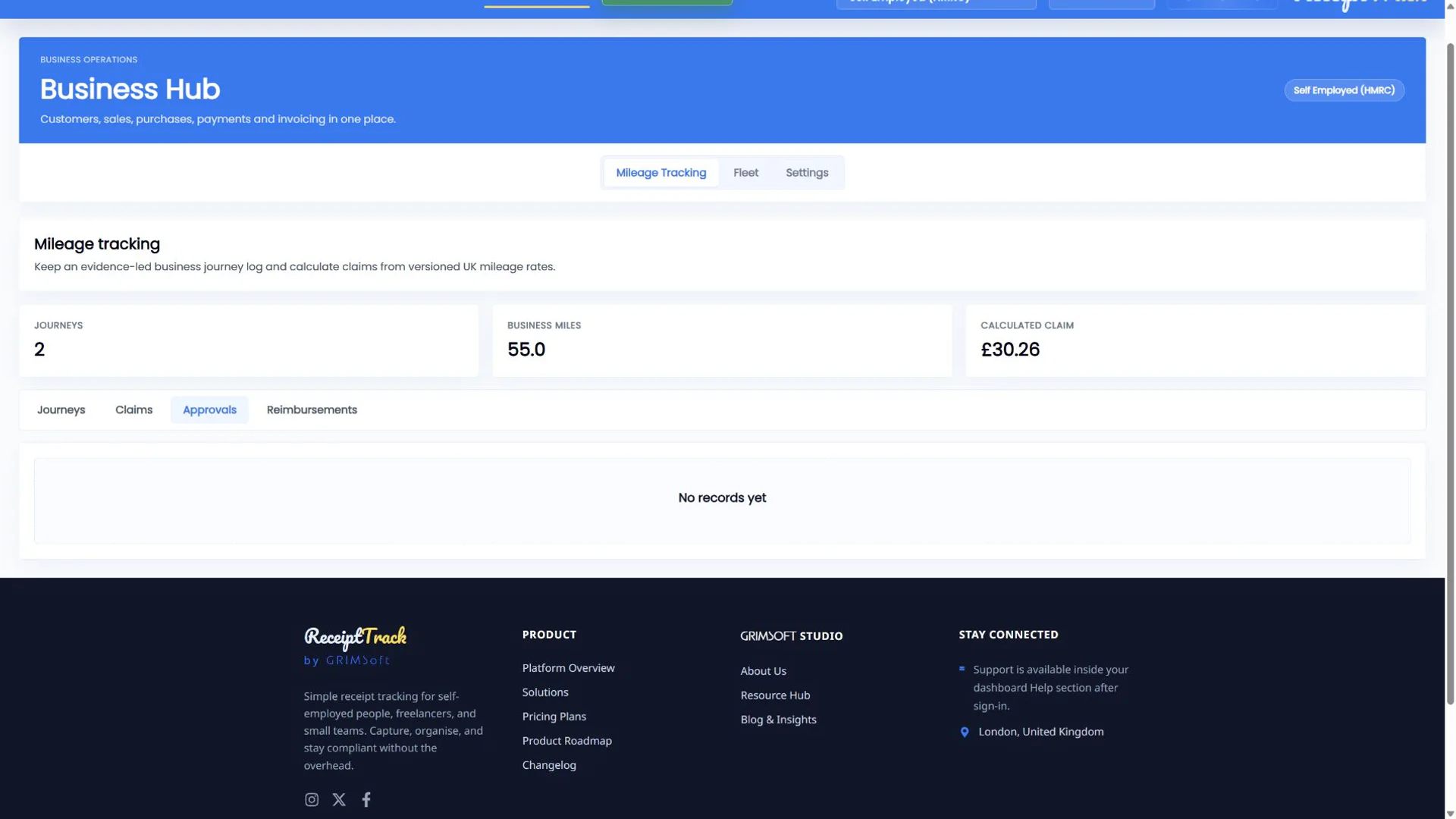
Task: Open the Platform Overview link
Action: coord(568,668)
